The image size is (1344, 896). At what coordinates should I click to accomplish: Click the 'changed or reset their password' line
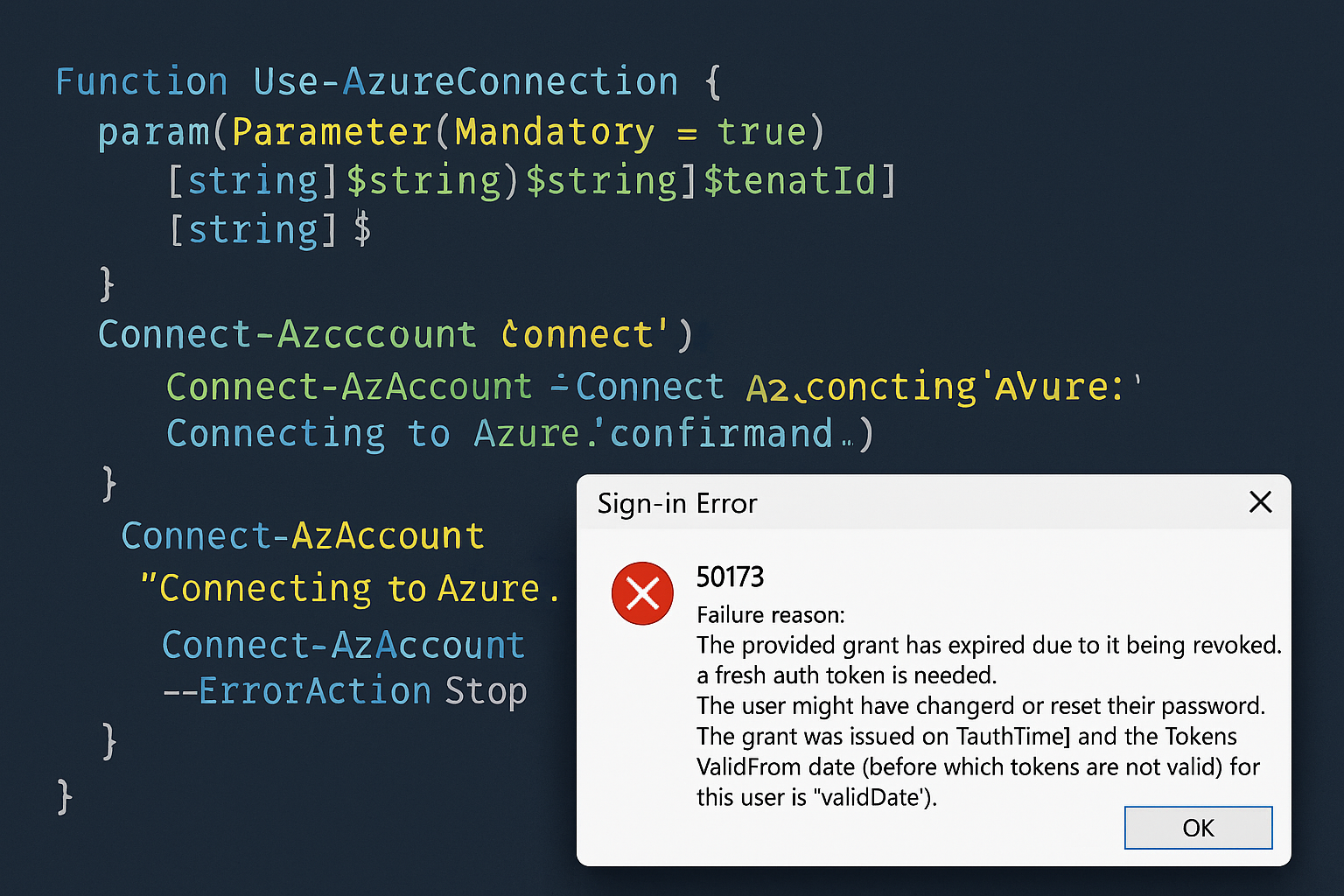pyautogui.click(x=980, y=706)
